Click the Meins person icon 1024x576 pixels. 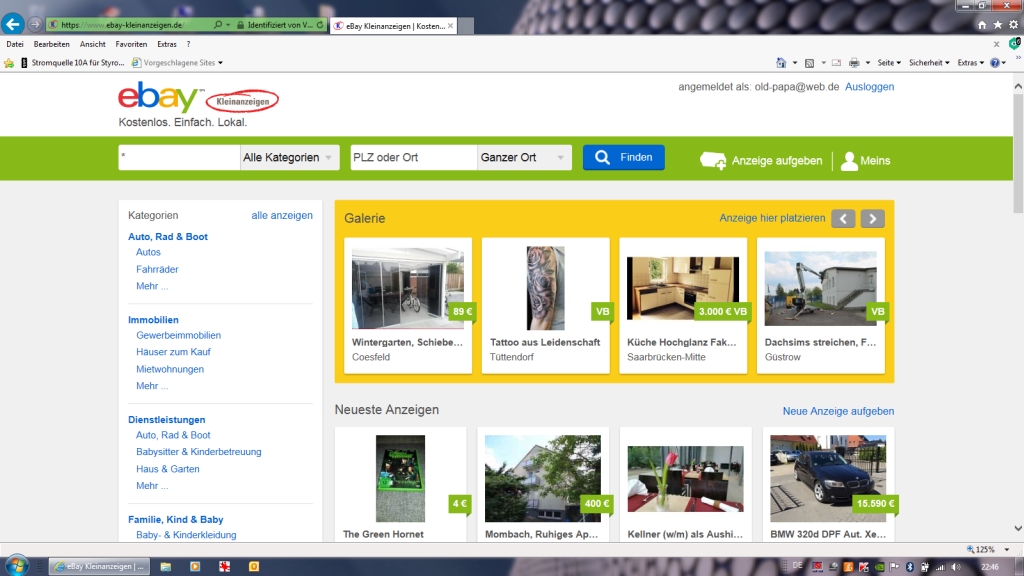click(x=849, y=161)
